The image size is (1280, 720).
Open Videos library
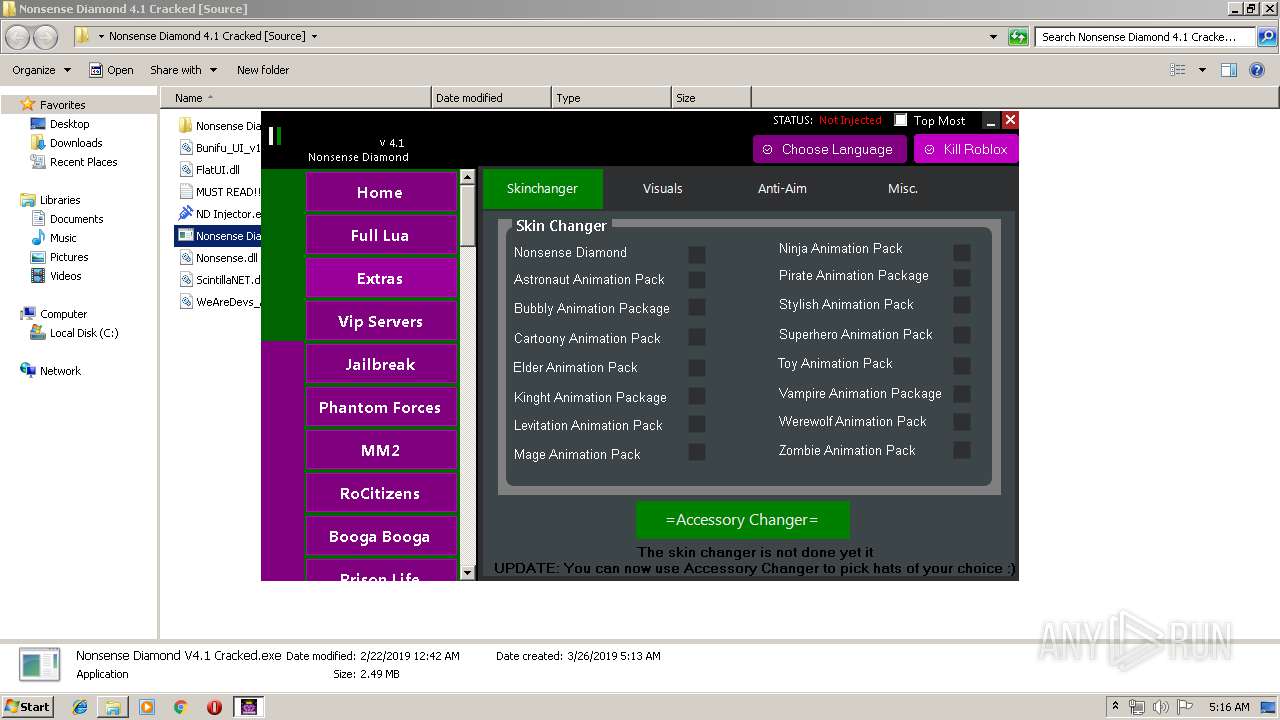pos(65,276)
